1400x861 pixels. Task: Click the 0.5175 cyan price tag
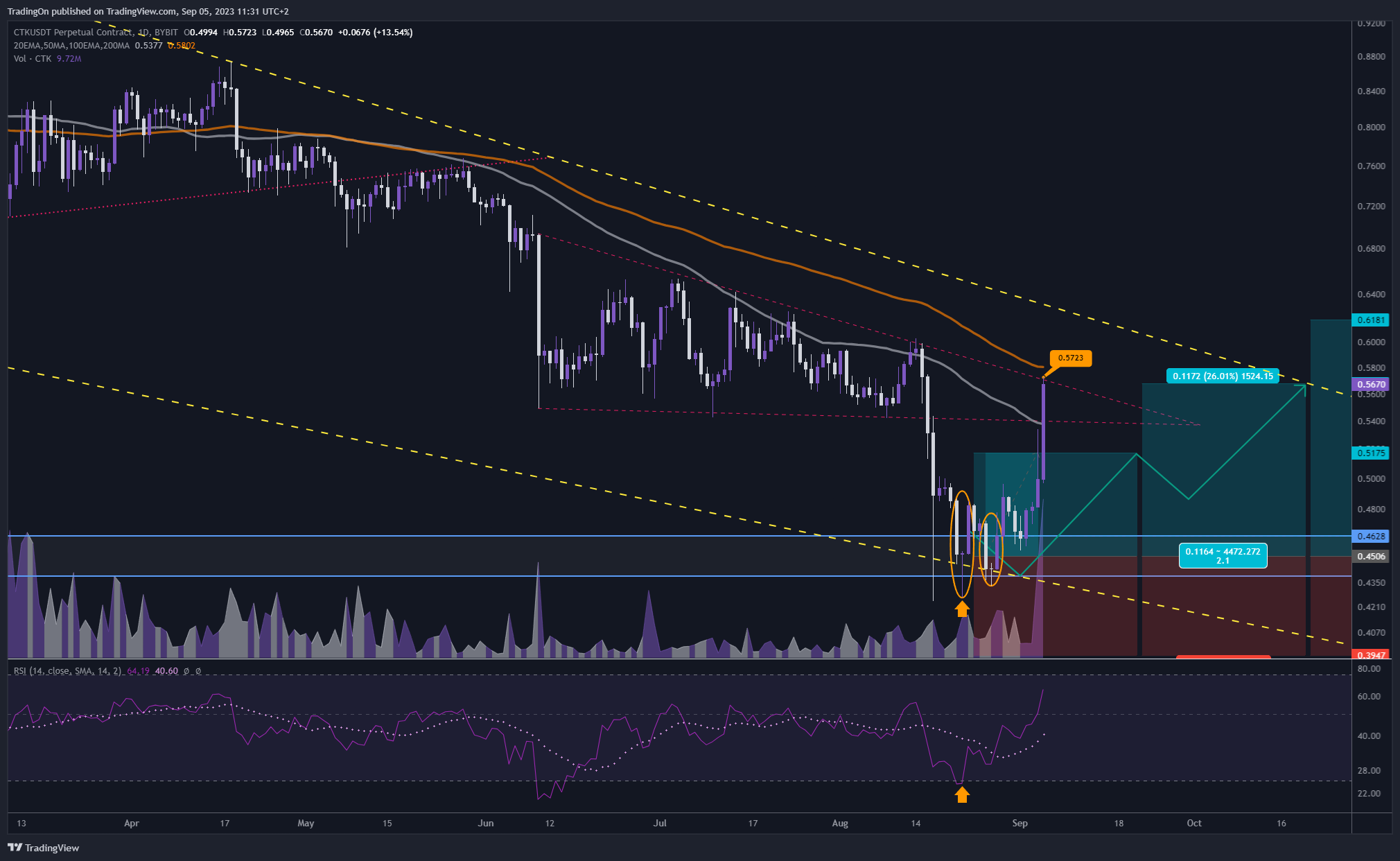point(1371,453)
